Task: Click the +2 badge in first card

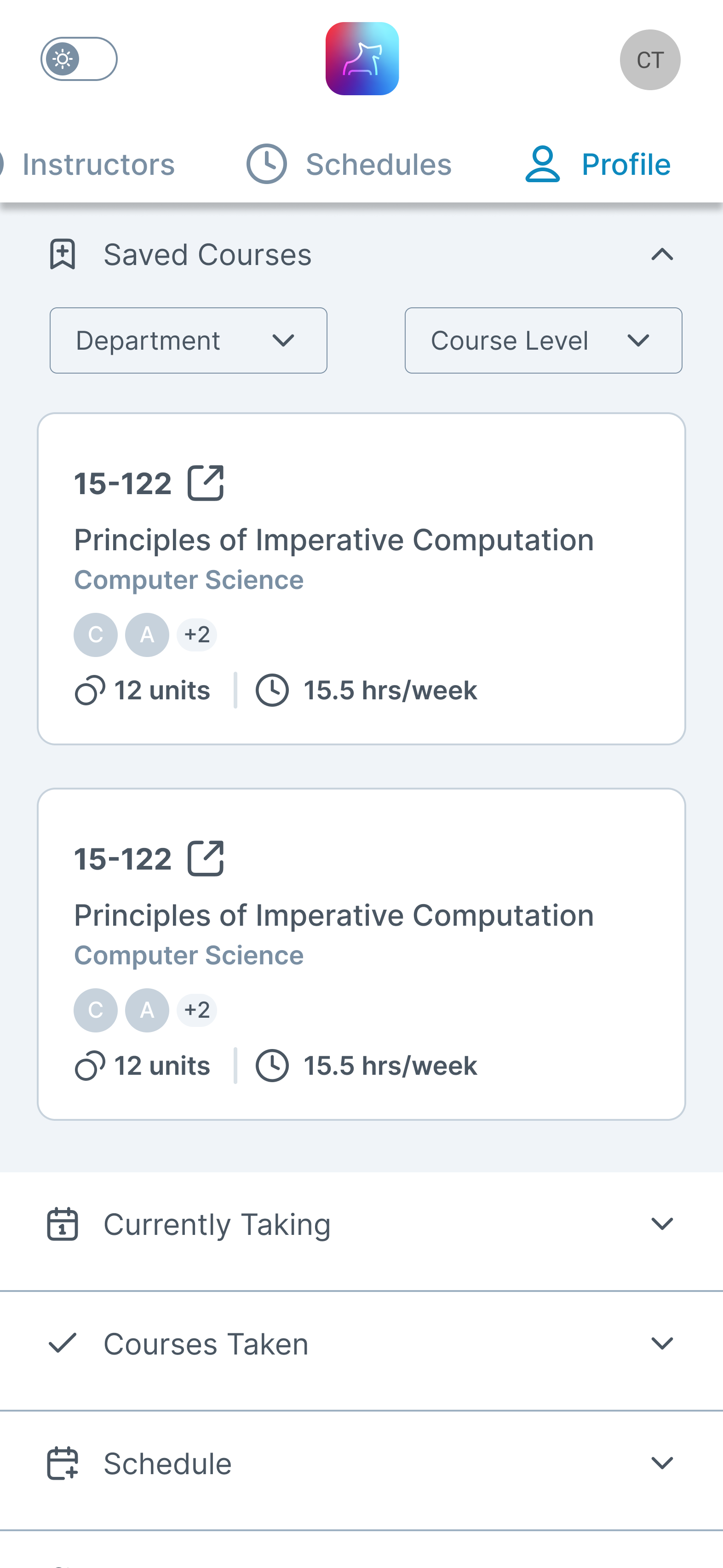Action: click(196, 635)
